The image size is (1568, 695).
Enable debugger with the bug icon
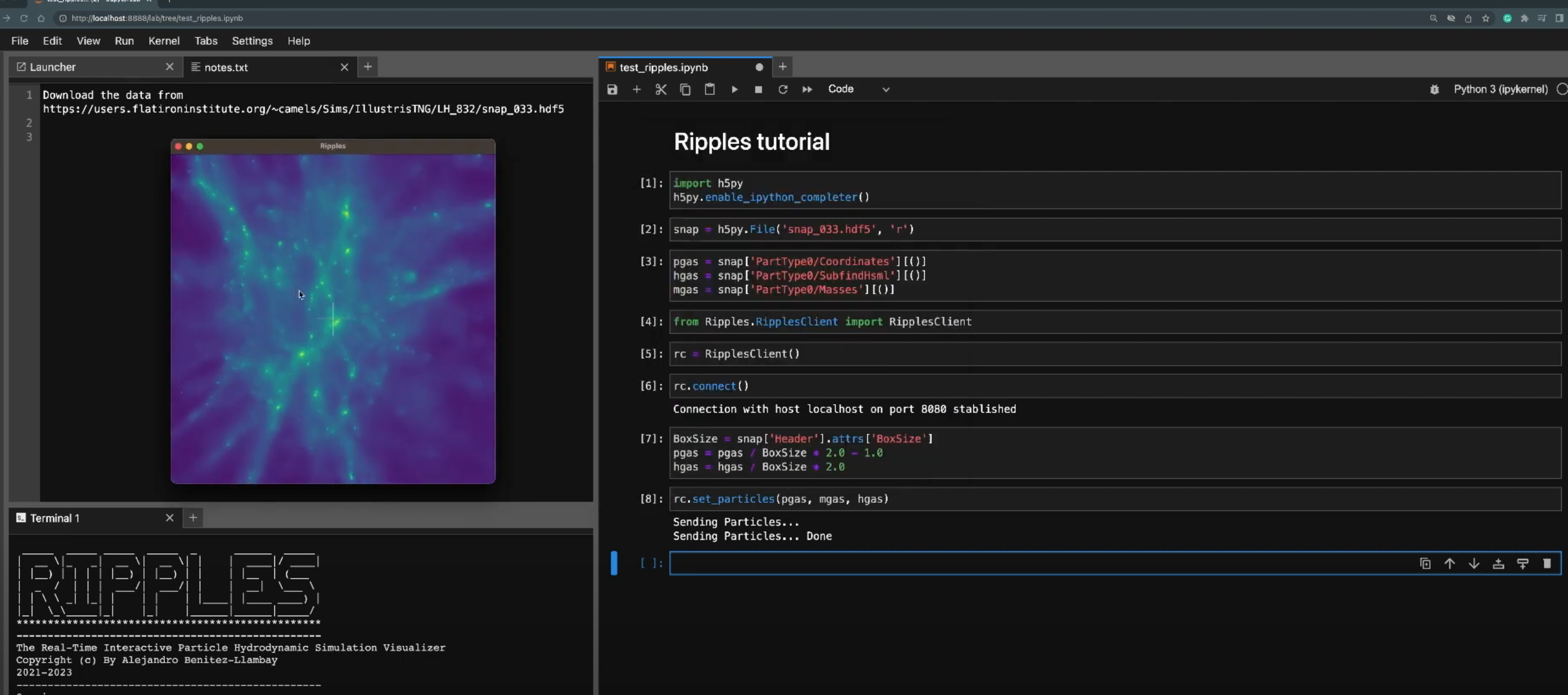pos(1434,90)
